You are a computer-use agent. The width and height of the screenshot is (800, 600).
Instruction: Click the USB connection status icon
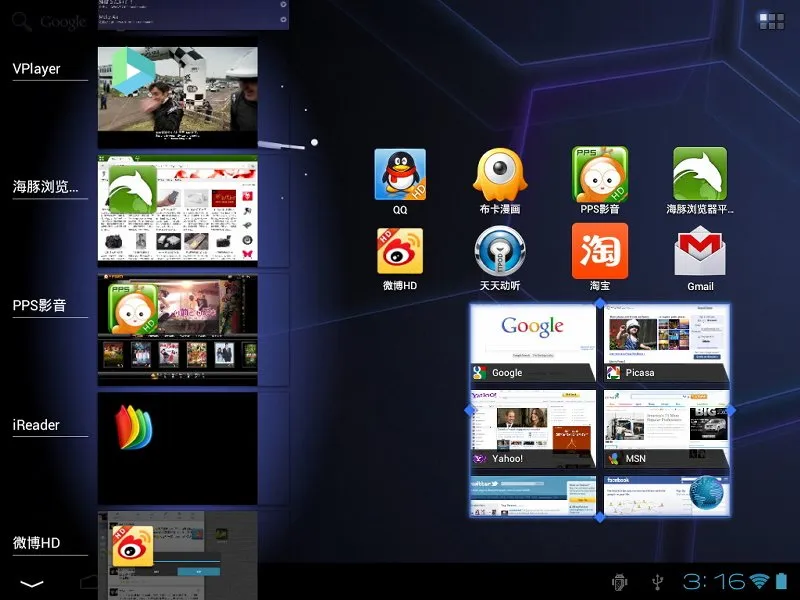tap(658, 582)
